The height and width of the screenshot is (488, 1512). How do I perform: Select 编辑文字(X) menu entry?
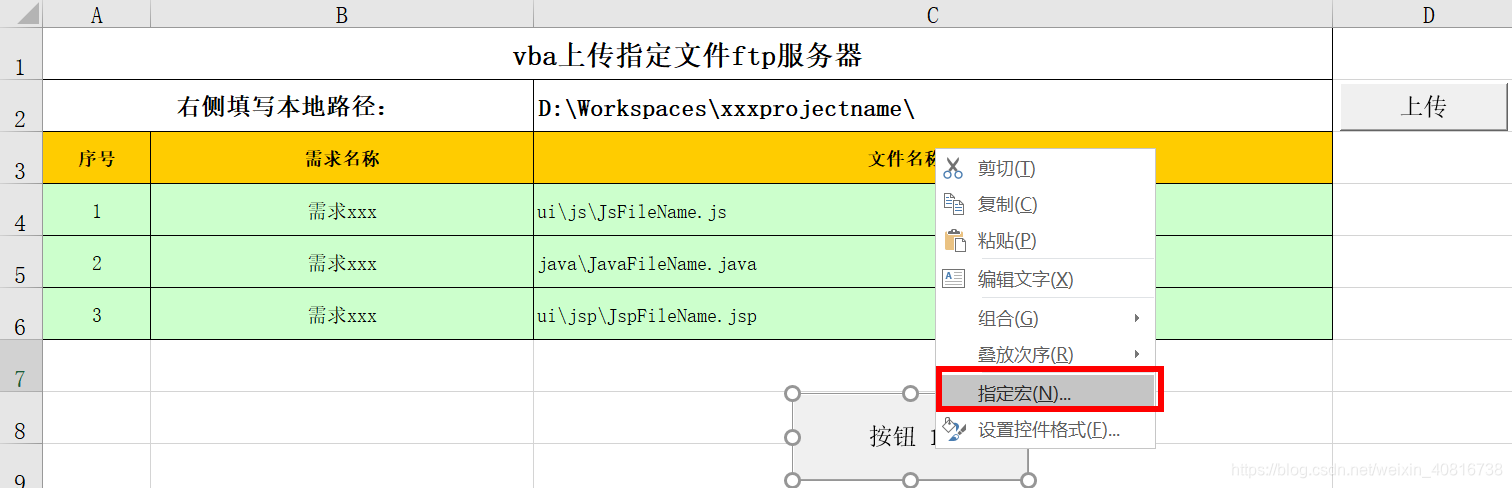click(1045, 279)
